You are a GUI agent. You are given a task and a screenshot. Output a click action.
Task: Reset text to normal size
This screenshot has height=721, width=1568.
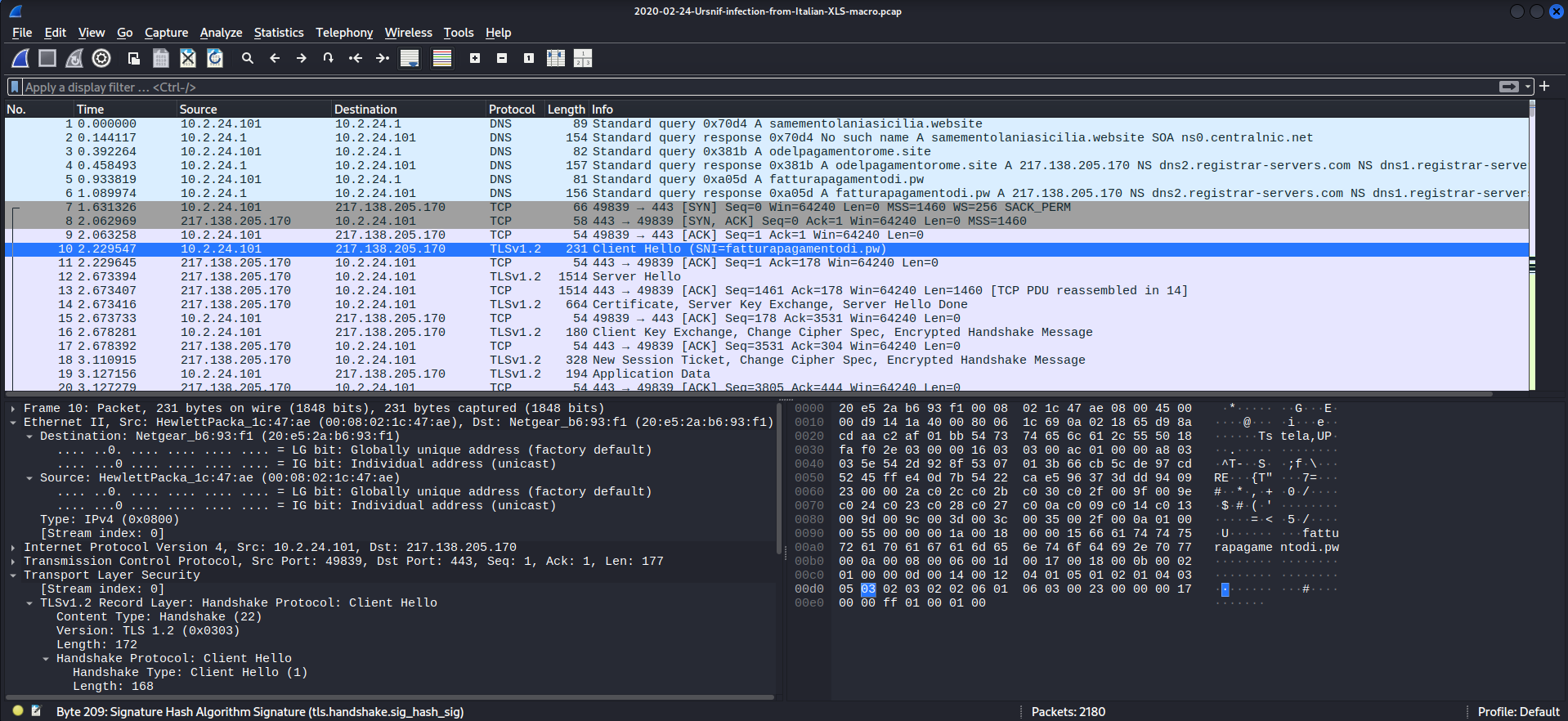[x=529, y=58]
